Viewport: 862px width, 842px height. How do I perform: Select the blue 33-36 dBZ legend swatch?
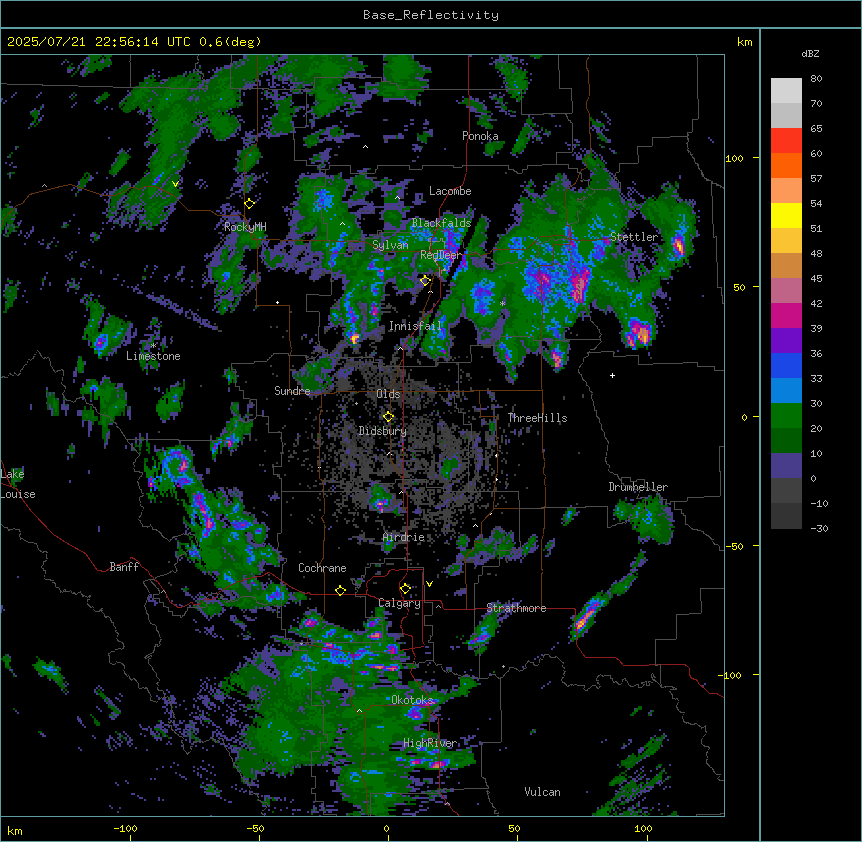tap(786, 365)
